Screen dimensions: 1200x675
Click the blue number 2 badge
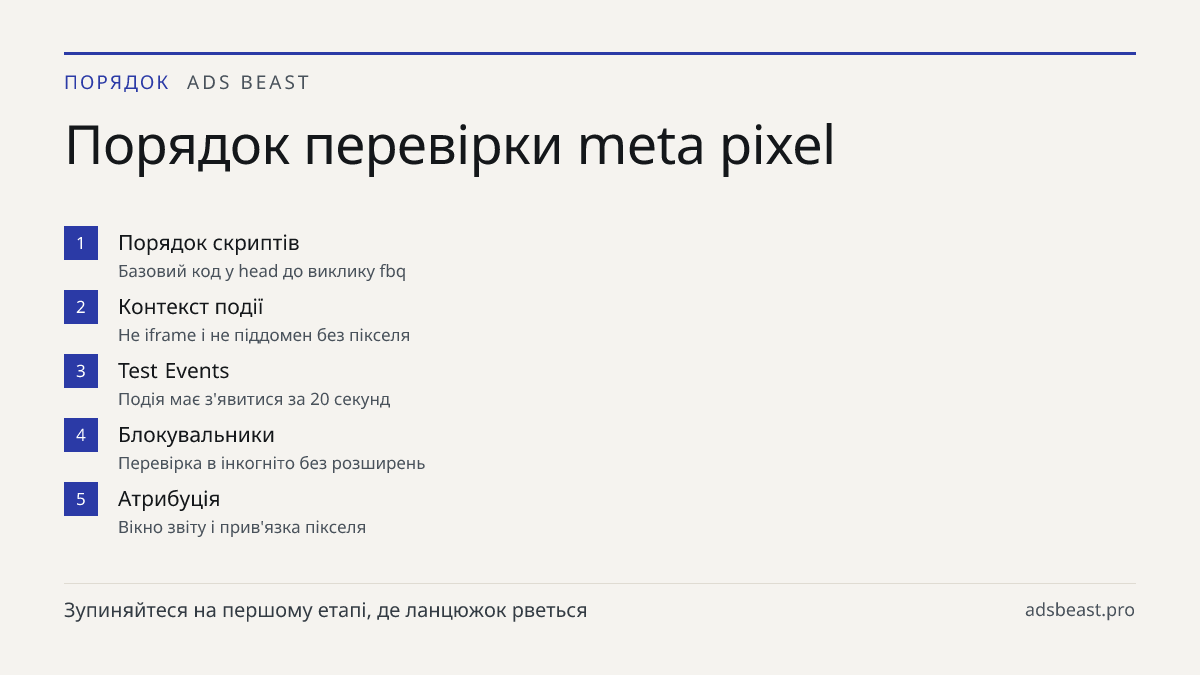[x=81, y=307]
